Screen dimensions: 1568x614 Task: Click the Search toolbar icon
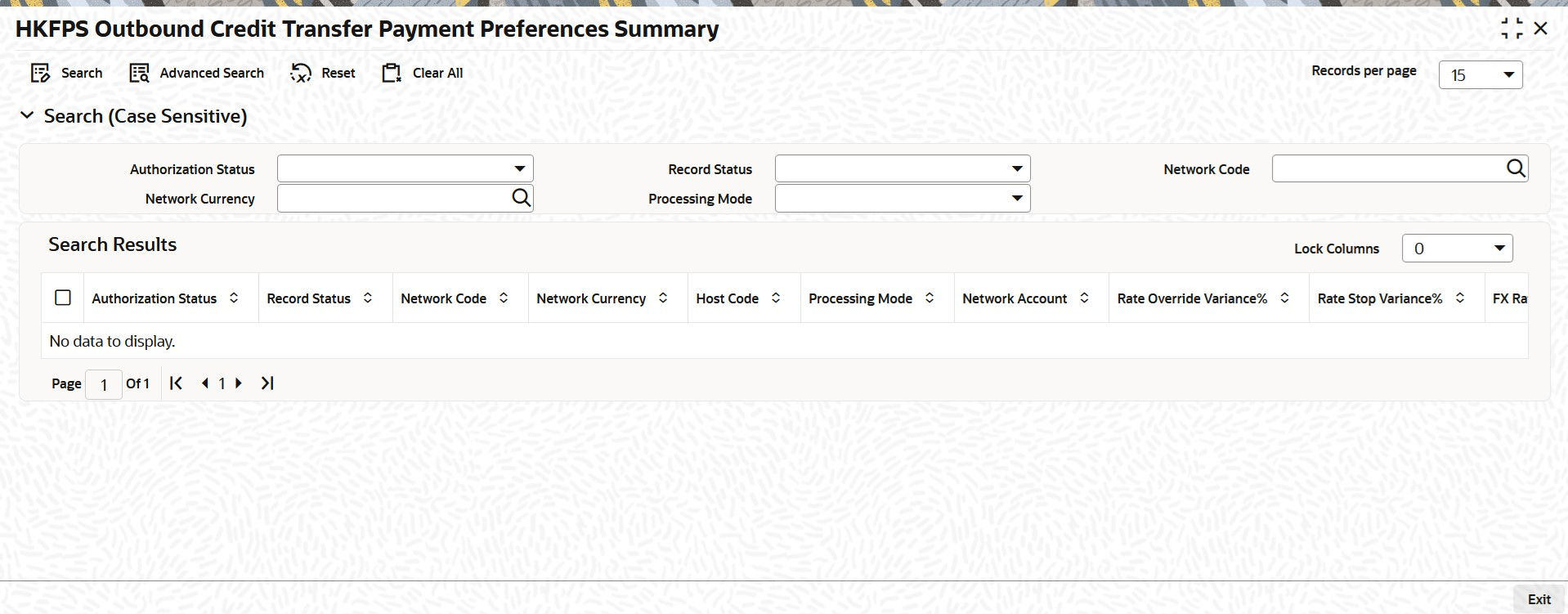click(41, 74)
